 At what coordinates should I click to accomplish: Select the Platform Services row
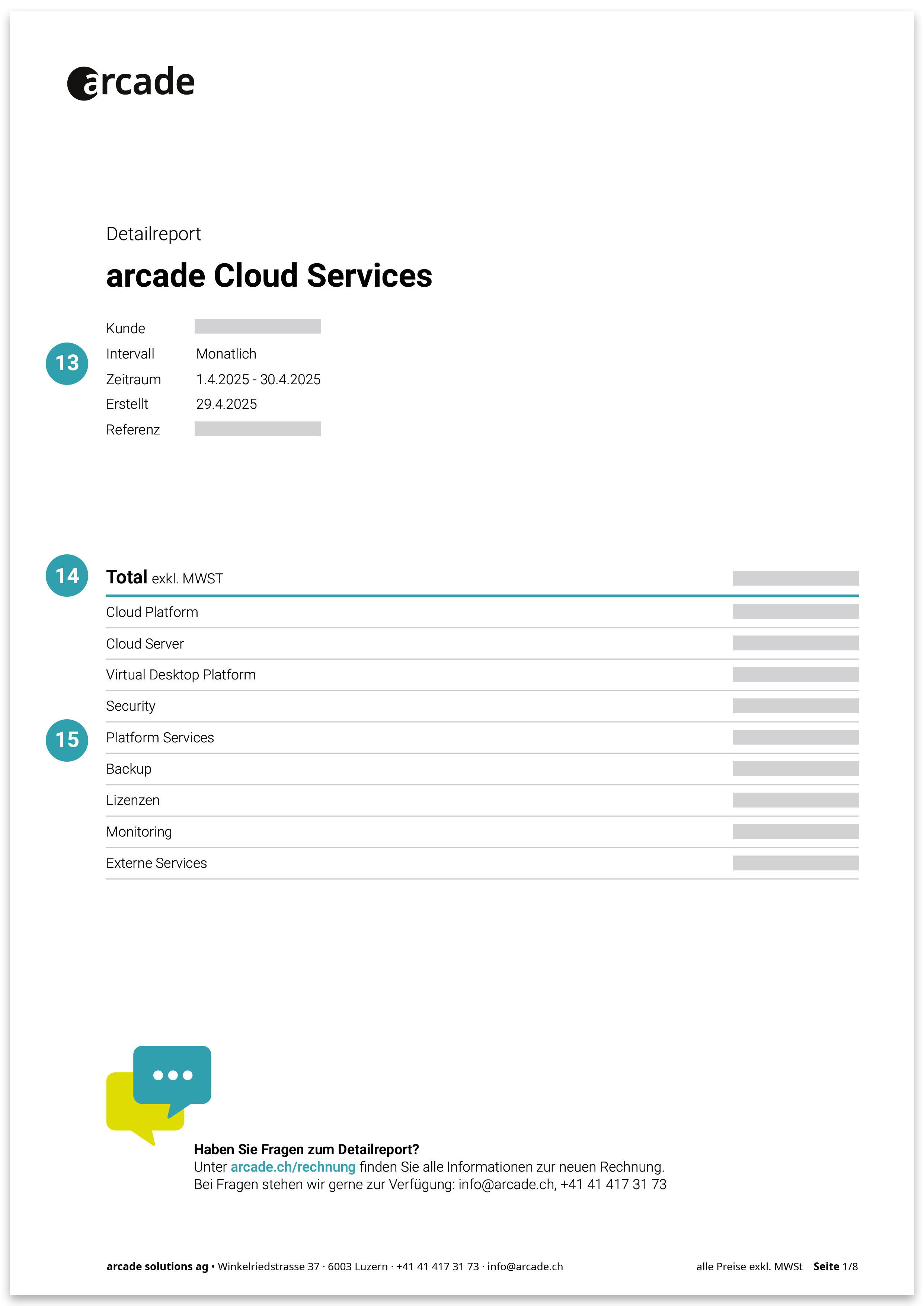(x=482, y=738)
